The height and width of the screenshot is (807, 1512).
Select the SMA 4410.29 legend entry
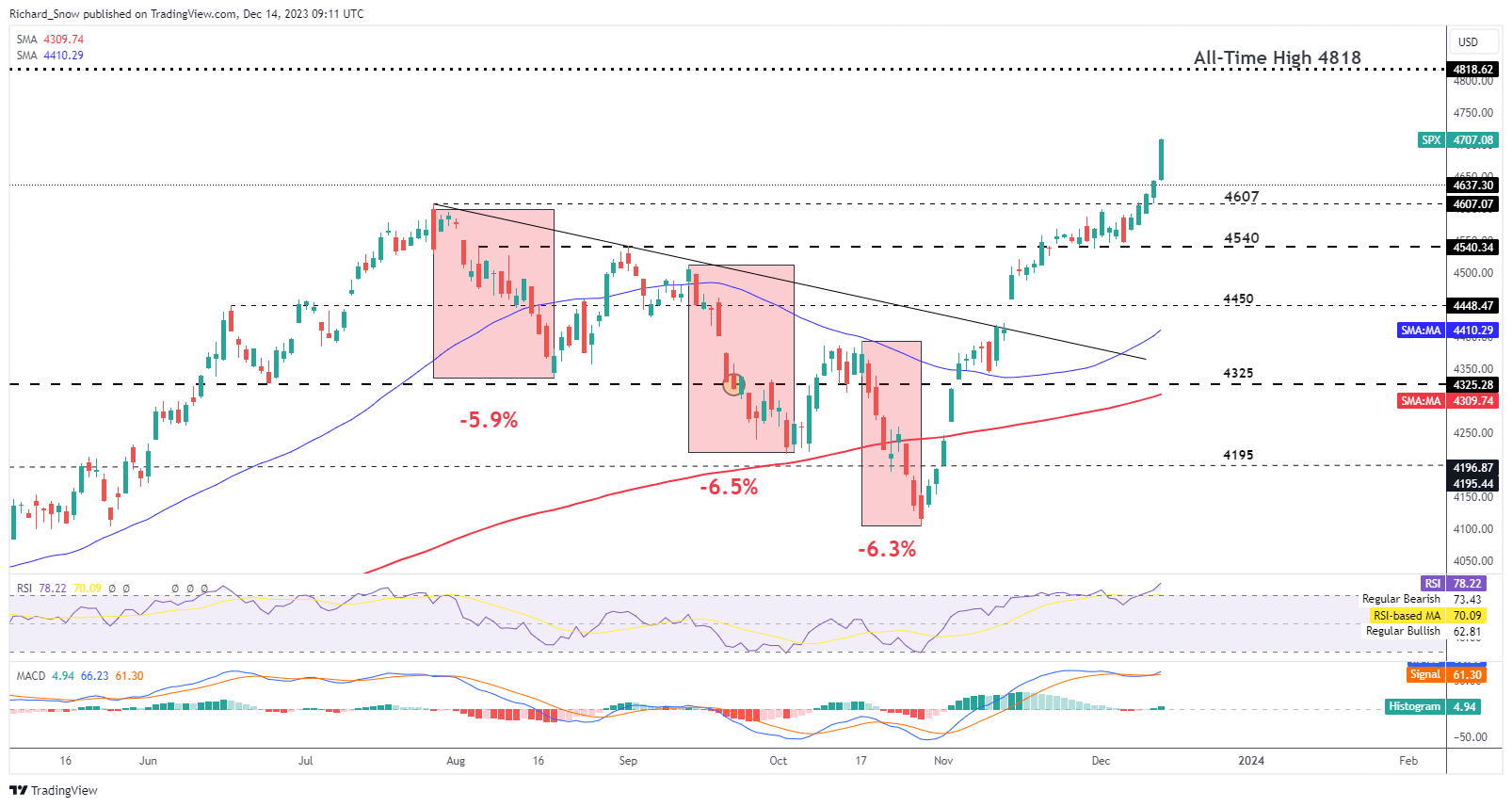(x=50, y=56)
